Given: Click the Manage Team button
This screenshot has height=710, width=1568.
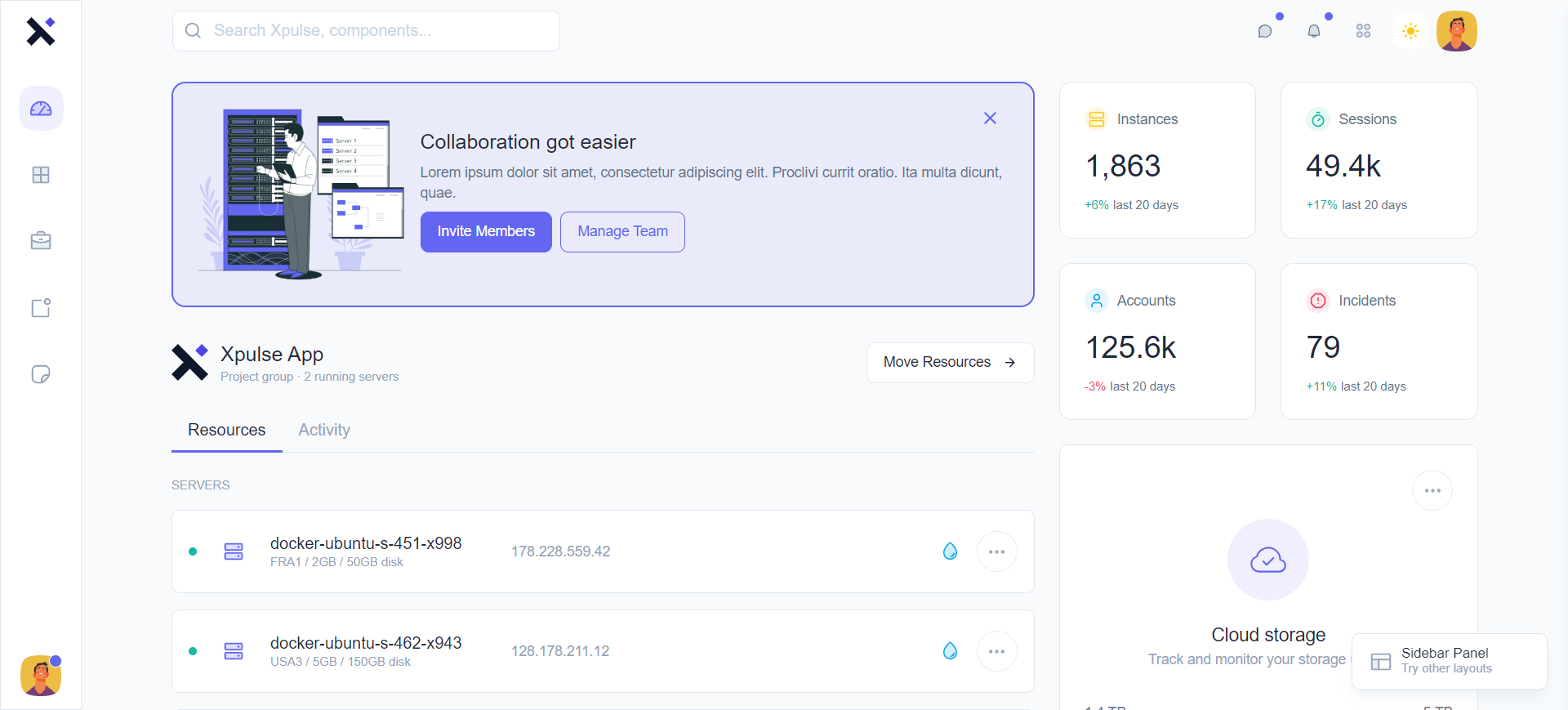Looking at the screenshot, I should [x=622, y=232].
